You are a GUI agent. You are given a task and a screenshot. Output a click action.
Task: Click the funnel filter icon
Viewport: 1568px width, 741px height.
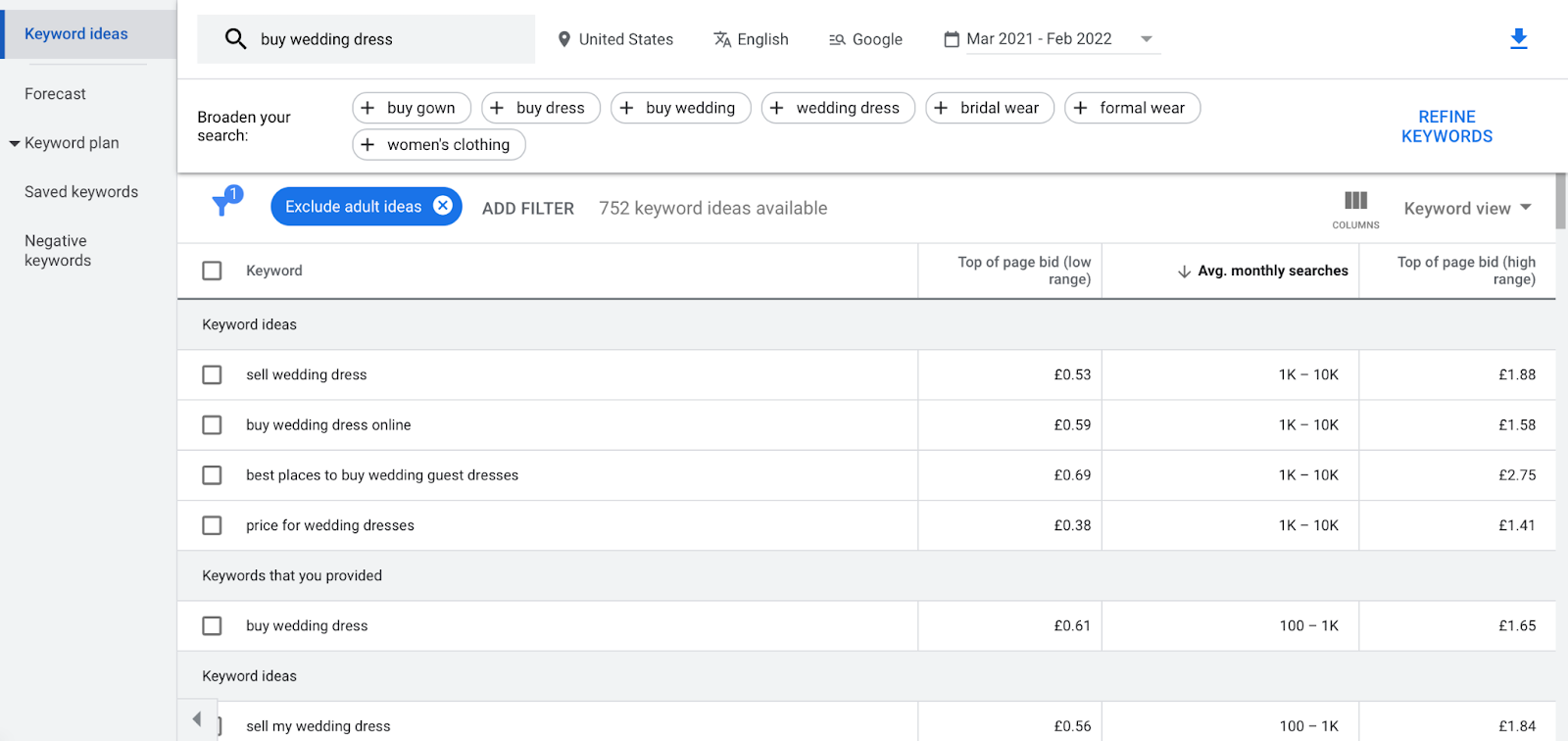[x=224, y=204]
